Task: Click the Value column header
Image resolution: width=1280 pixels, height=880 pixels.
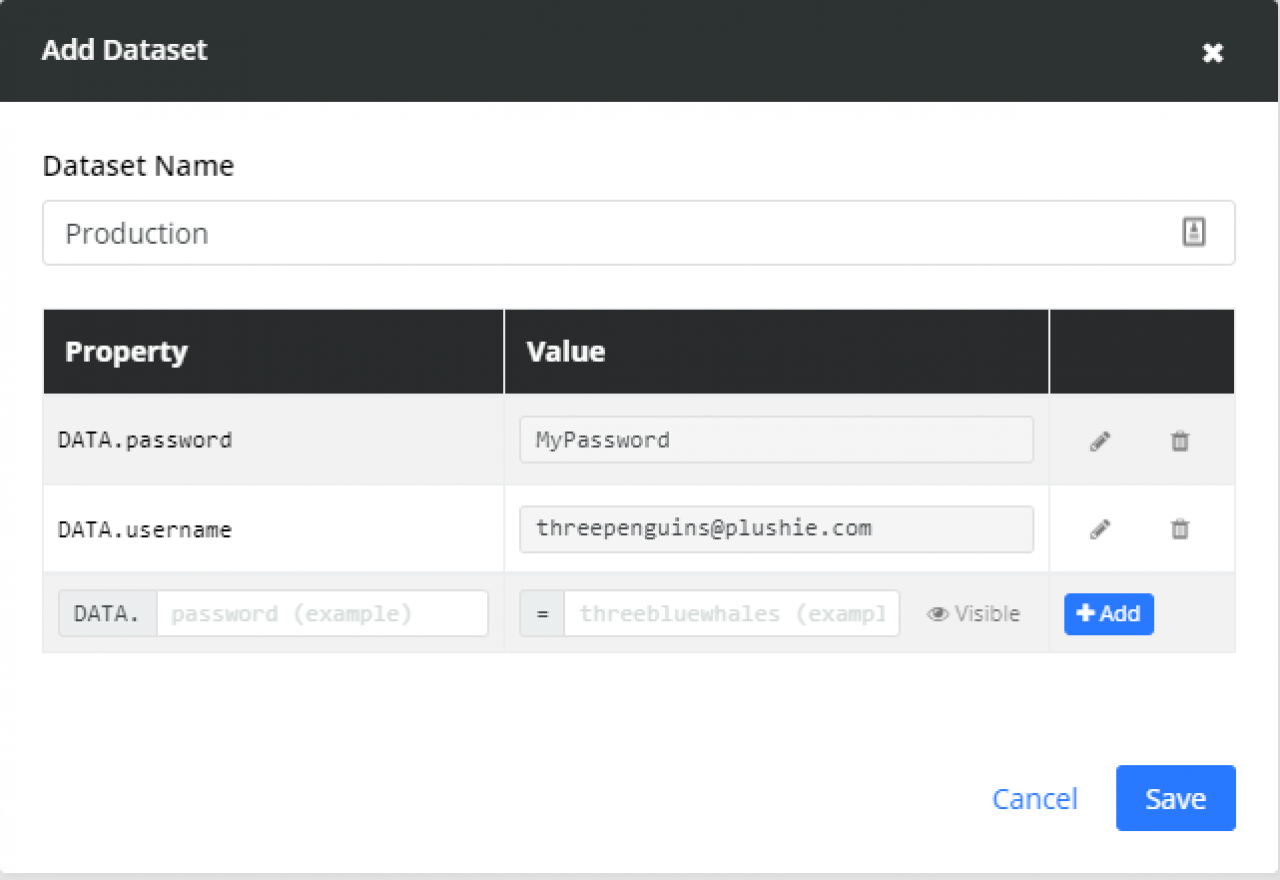Action: tap(565, 351)
